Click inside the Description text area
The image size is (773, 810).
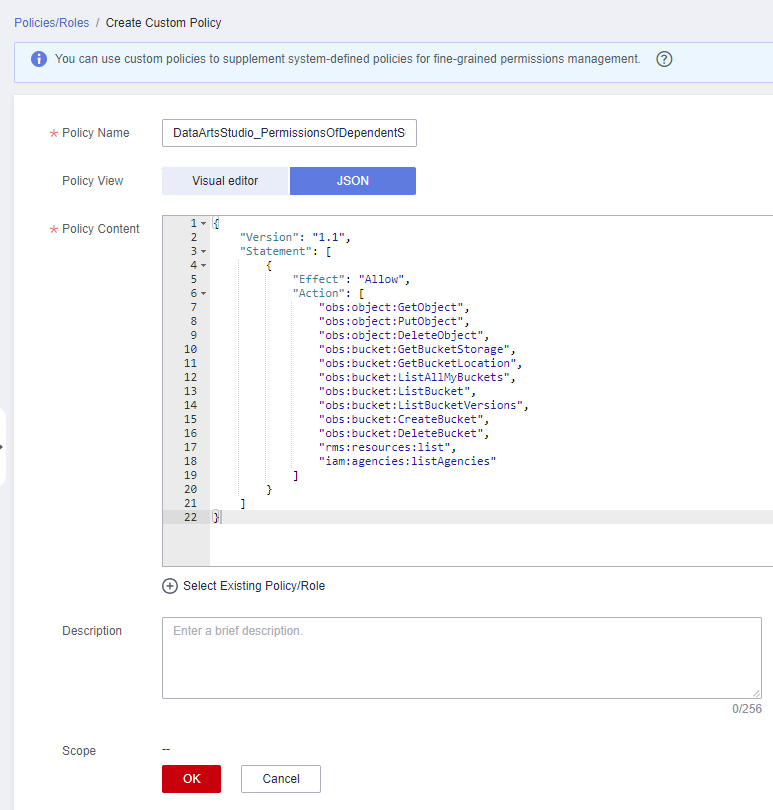(x=462, y=658)
